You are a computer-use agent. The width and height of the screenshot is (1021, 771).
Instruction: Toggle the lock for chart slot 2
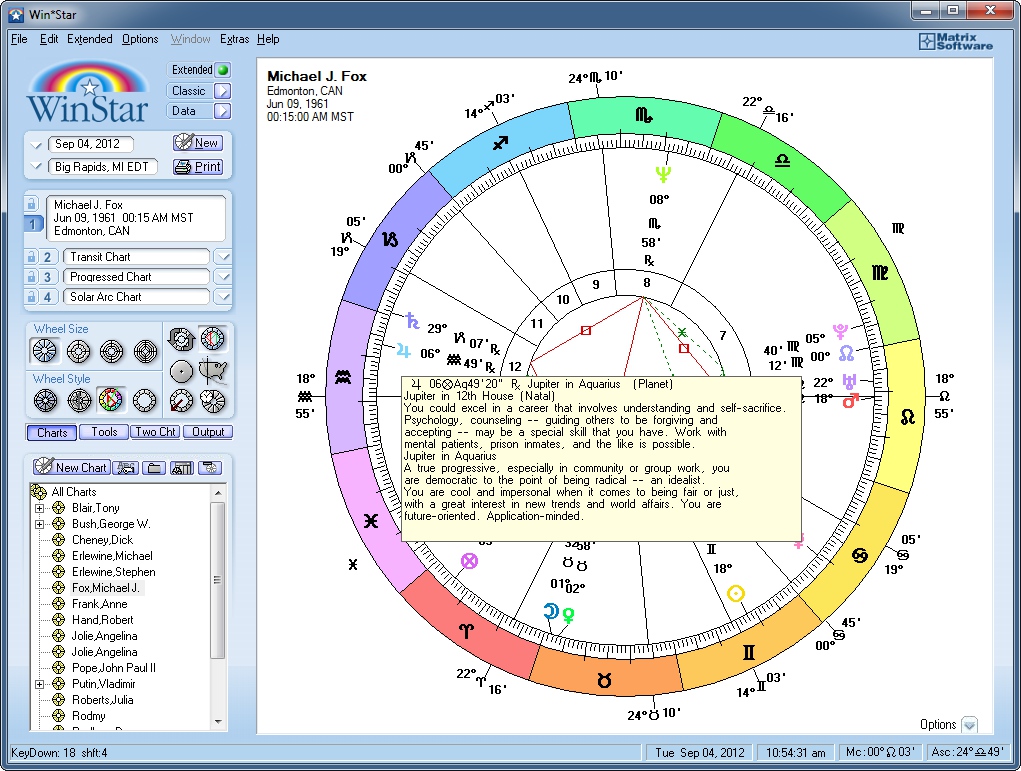click(31, 257)
